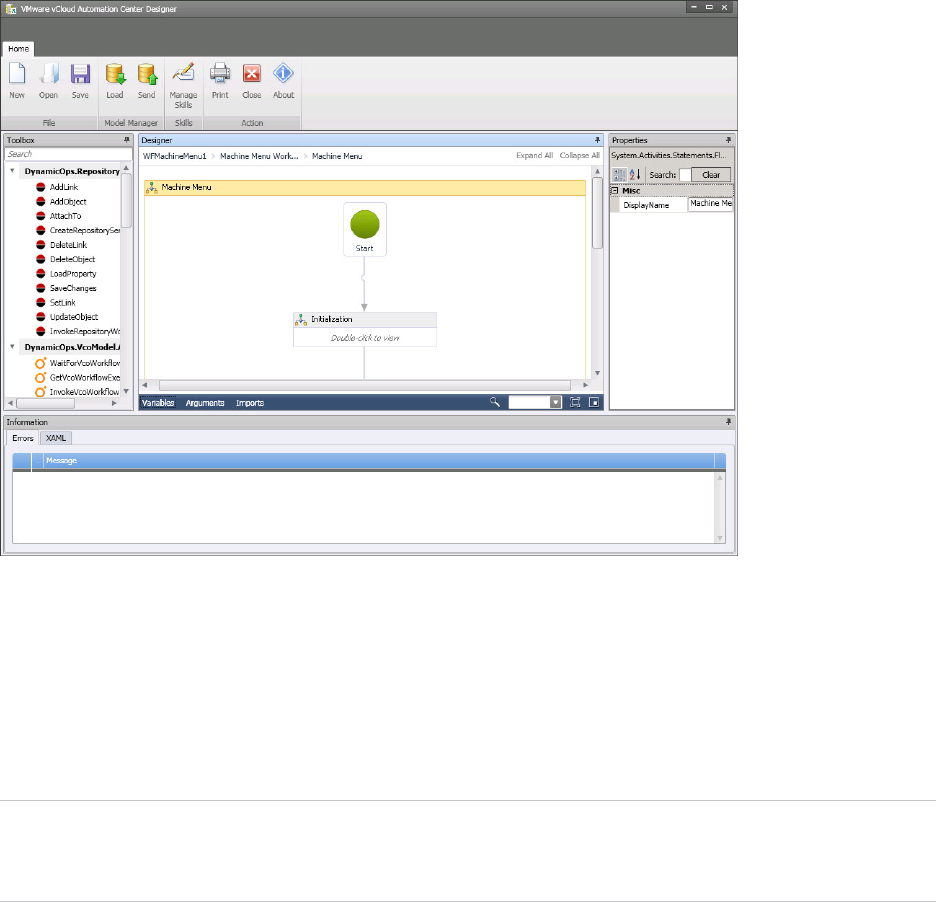Select the UpdateObject activity
Image resolution: width=936 pixels, height=902 pixels.
[74, 317]
